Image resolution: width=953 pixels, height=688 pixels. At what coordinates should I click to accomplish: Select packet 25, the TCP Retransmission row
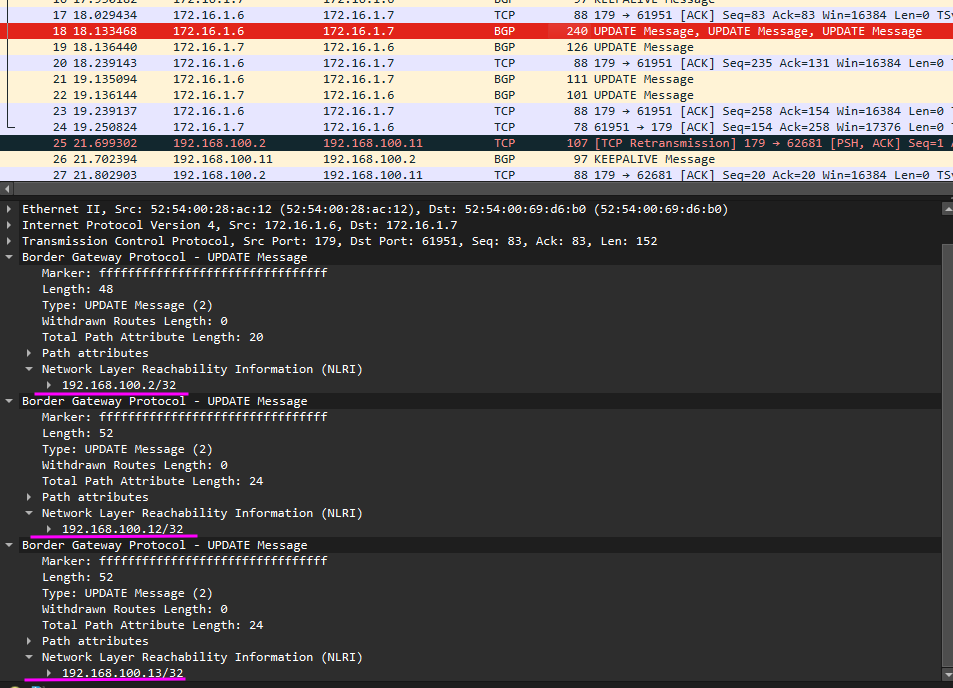(x=476, y=143)
